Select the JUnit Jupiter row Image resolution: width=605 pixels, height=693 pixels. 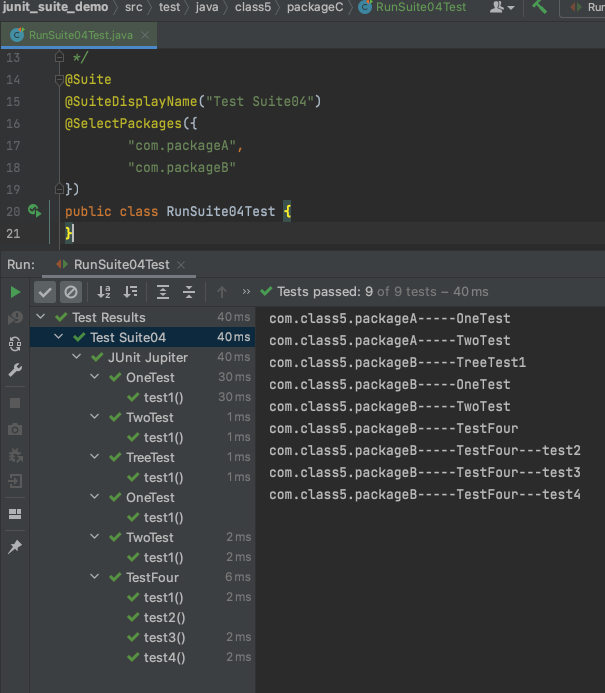point(142,357)
